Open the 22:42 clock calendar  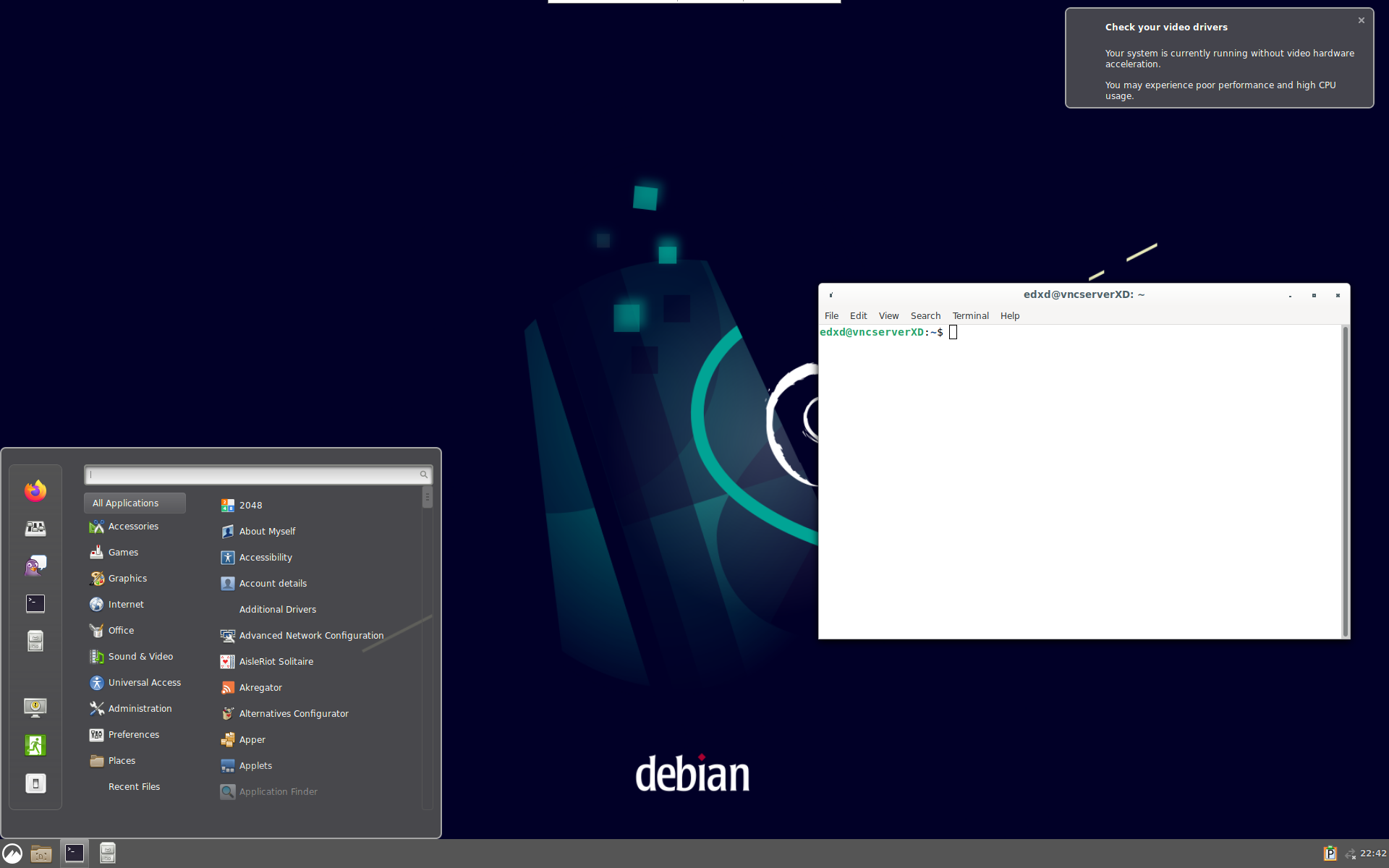[1373, 854]
